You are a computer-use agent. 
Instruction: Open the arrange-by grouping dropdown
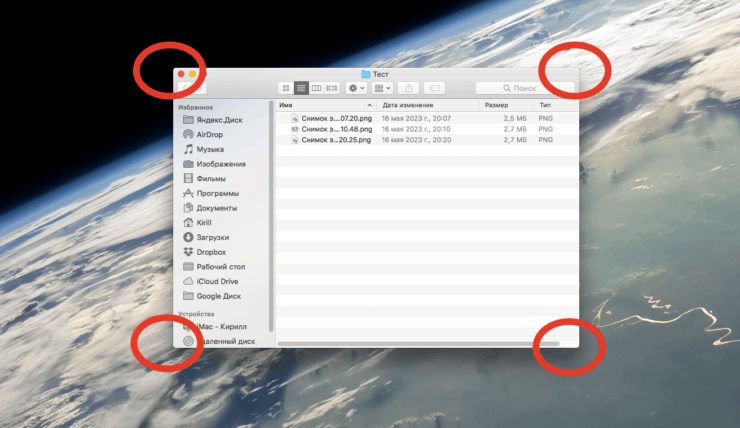tap(382, 88)
